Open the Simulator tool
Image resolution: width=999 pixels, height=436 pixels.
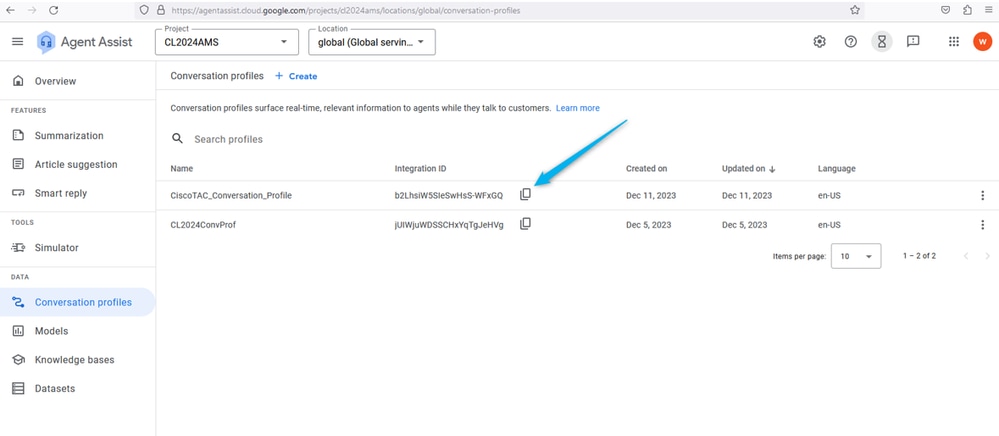(x=78, y=247)
